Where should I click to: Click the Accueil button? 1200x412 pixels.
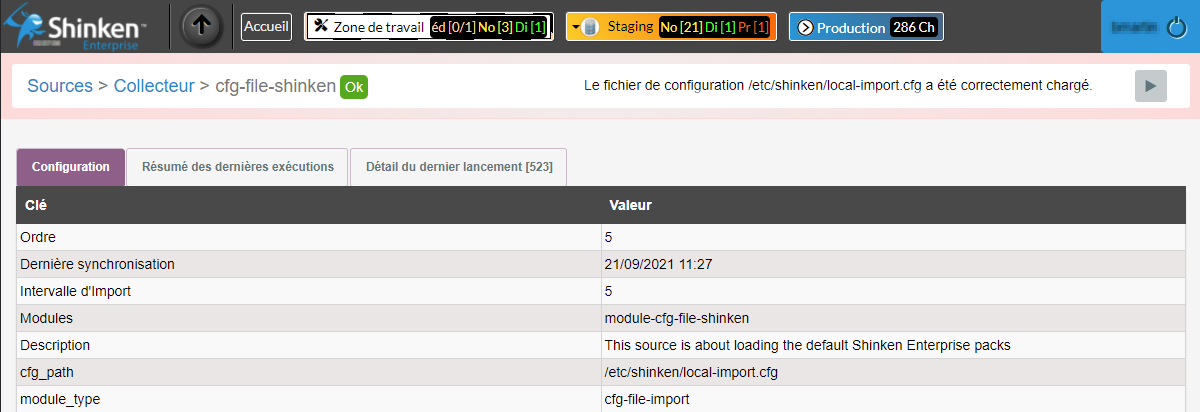point(266,27)
